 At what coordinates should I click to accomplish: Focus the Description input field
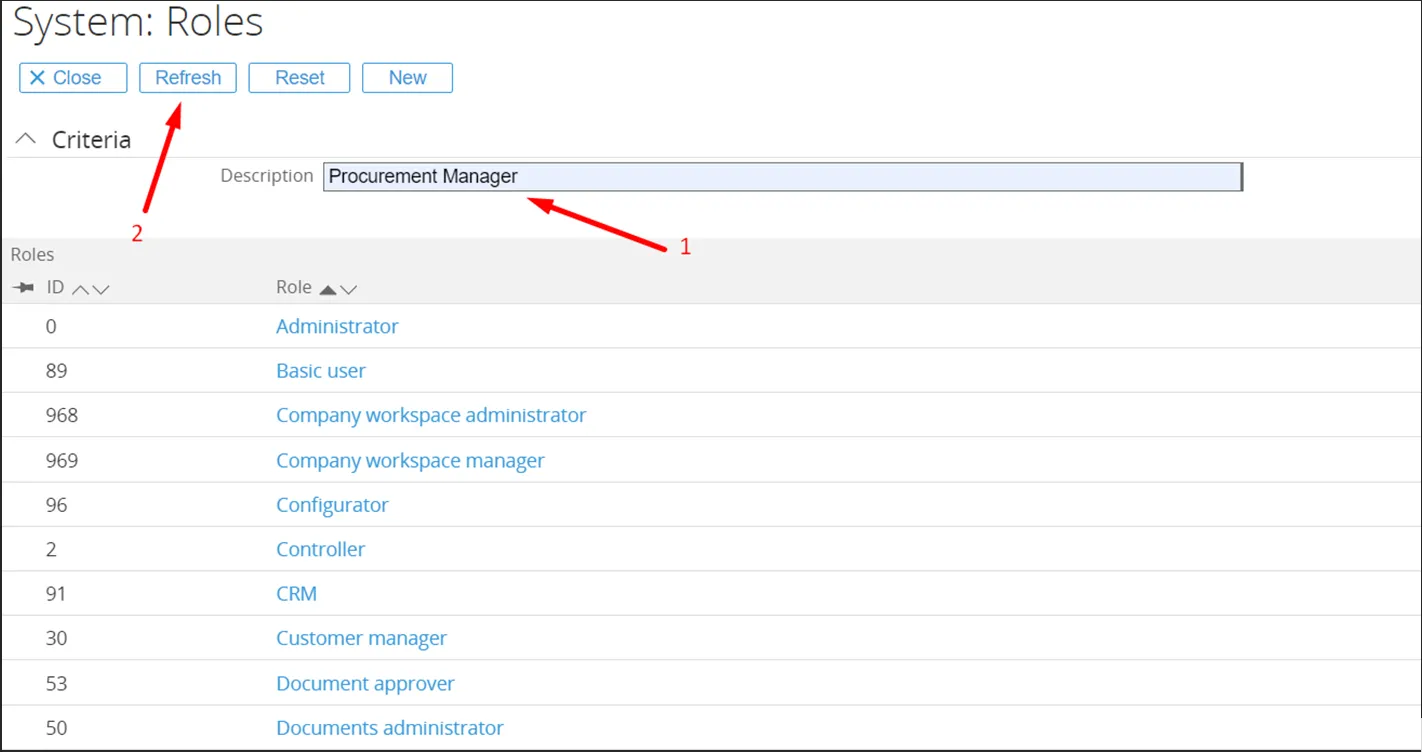[x=782, y=177]
